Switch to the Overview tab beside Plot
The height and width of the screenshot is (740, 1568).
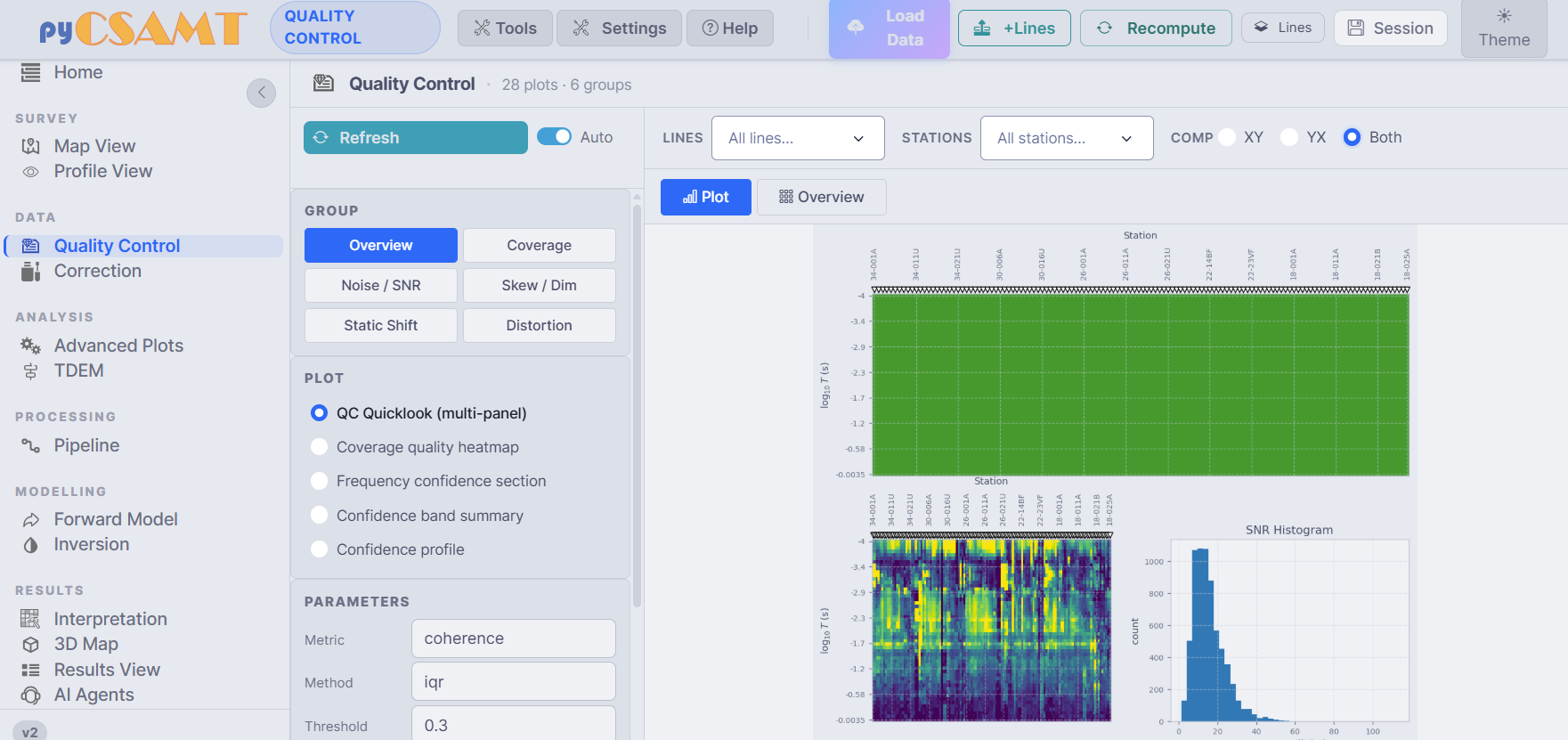pyautogui.click(x=821, y=197)
